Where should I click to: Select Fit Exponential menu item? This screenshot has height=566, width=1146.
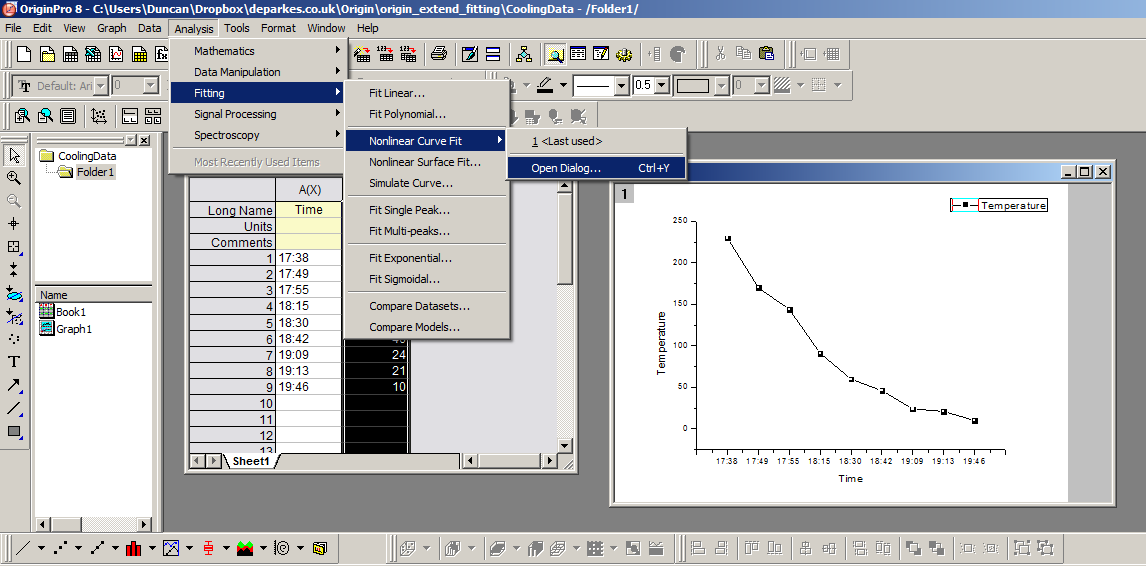pyautogui.click(x=410, y=258)
